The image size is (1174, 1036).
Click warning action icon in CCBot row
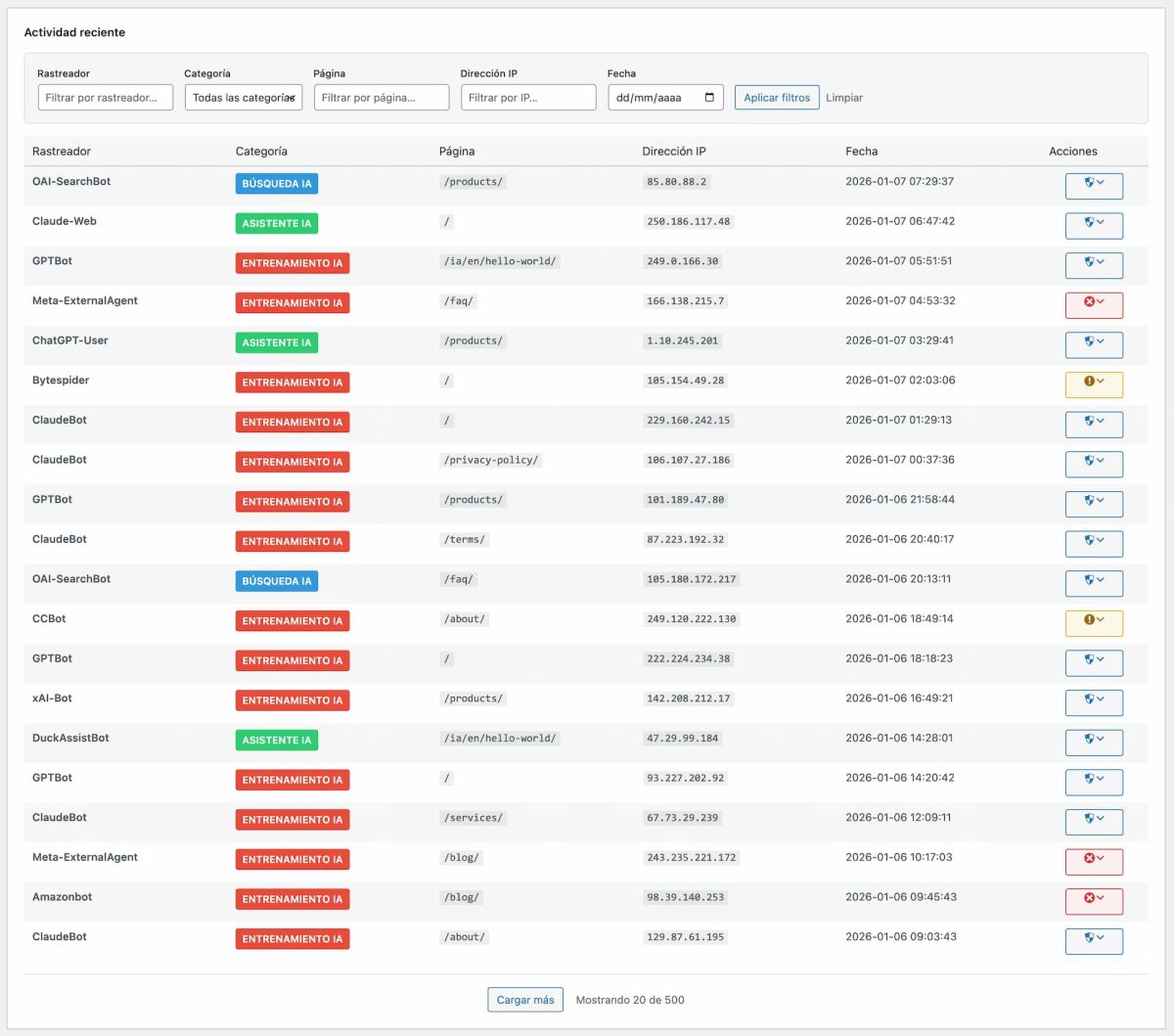[x=1089, y=621]
